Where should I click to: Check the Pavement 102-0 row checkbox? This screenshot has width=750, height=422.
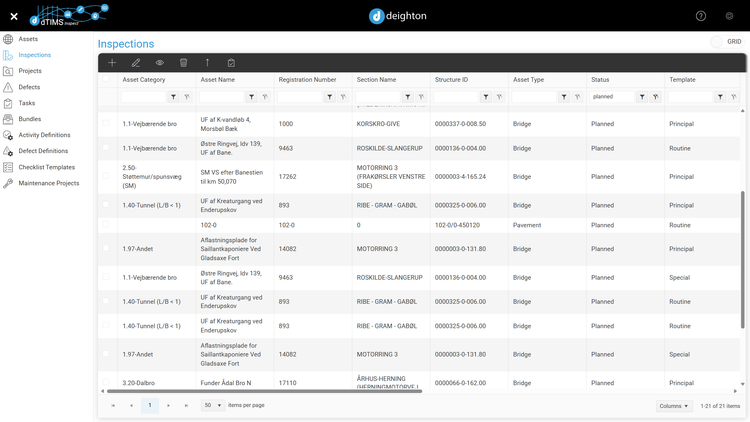[106, 224]
